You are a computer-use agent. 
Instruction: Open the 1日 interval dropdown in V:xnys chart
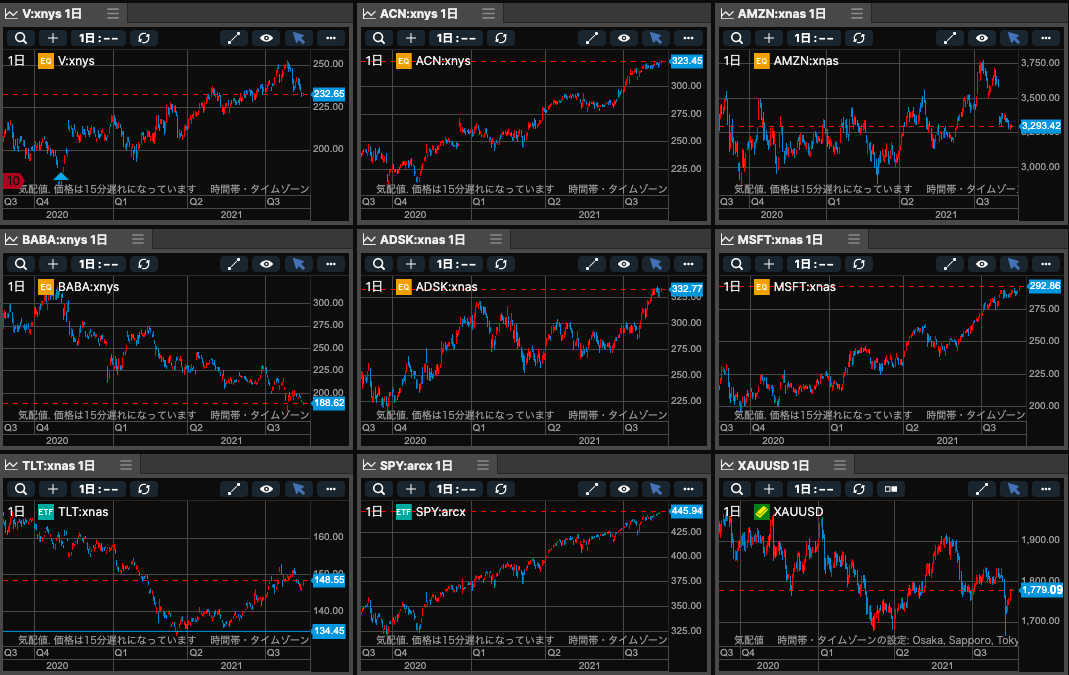98,38
